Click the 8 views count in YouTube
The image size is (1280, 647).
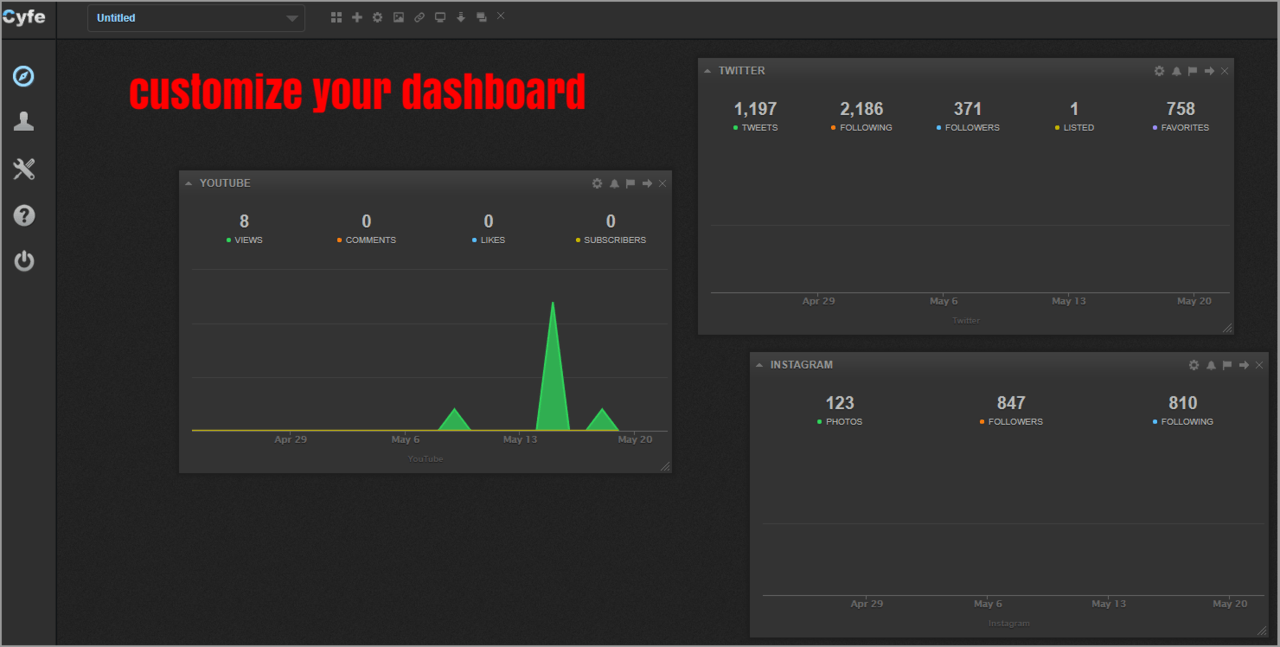tap(244, 221)
